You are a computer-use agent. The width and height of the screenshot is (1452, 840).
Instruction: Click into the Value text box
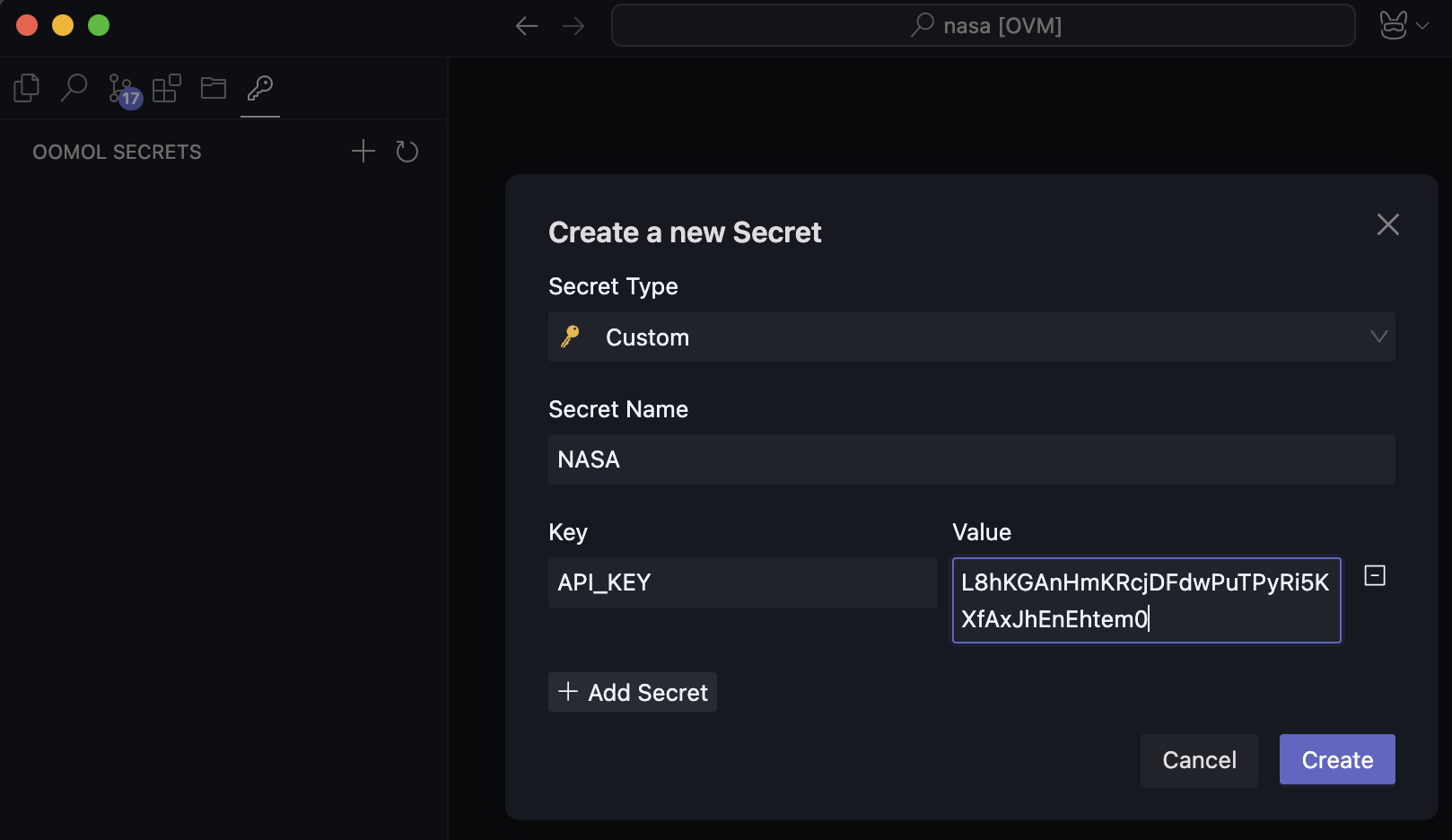1146,600
